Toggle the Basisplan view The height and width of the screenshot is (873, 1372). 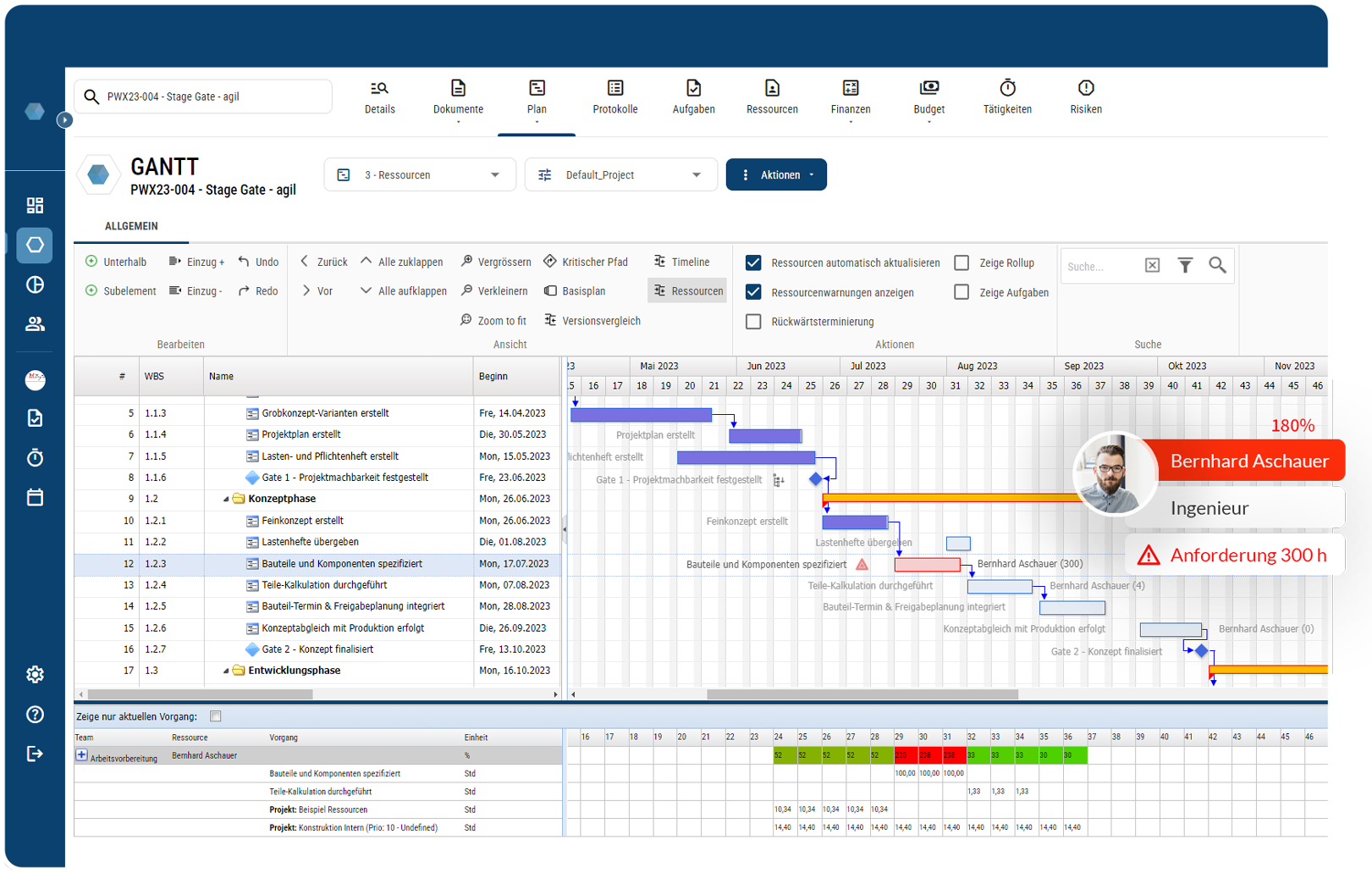coord(575,291)
